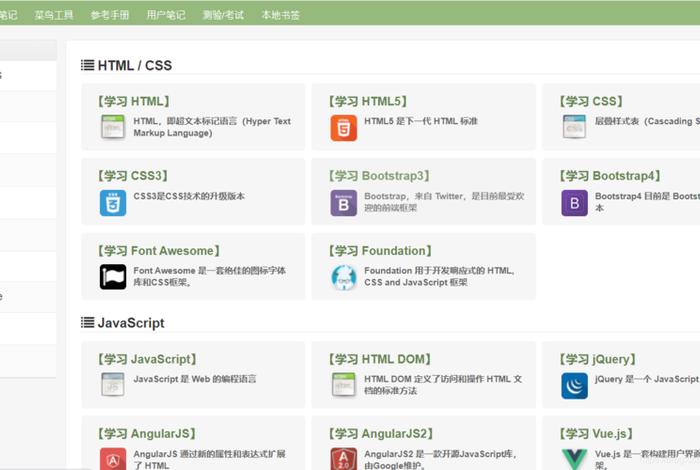Open 本地书签 in the top navigation
This screenshot has height=470, width=700.
(x=280, y=15)
